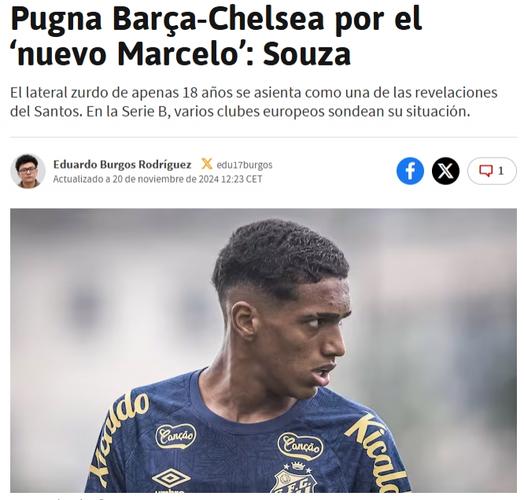Share the article on Facebook
This screenshot has width=524, height=500.
pyautogui.click(x=410, y=171)
